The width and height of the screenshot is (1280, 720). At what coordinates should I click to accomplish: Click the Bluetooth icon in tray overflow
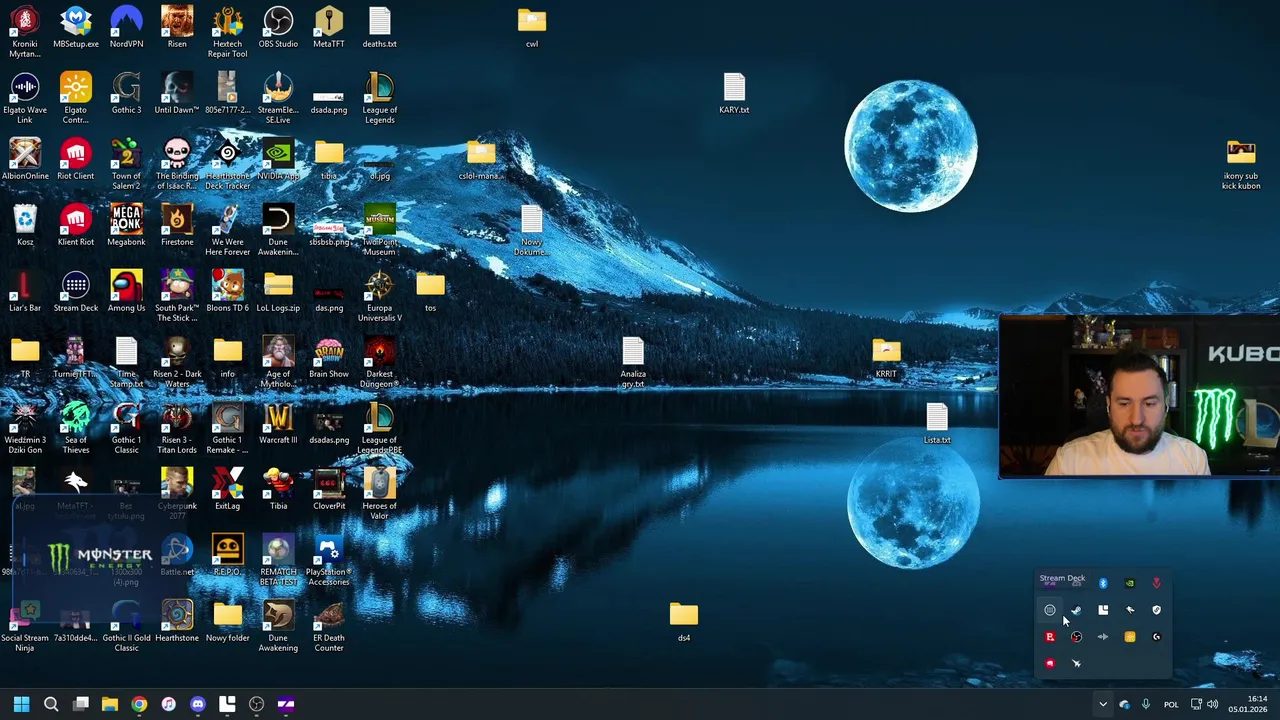point(1103,583)
